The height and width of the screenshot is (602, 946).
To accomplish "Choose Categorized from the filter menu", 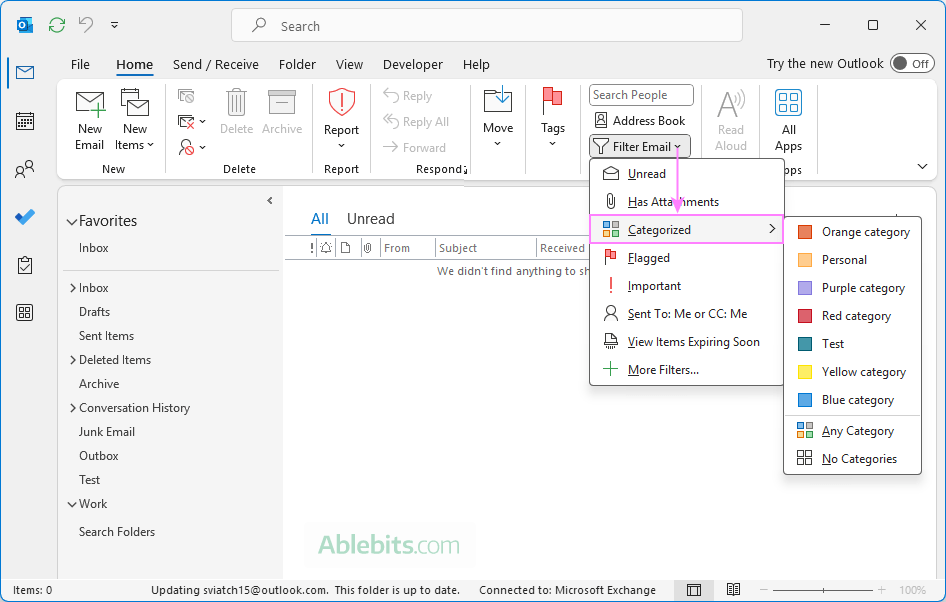I will [x=659, y=229].
